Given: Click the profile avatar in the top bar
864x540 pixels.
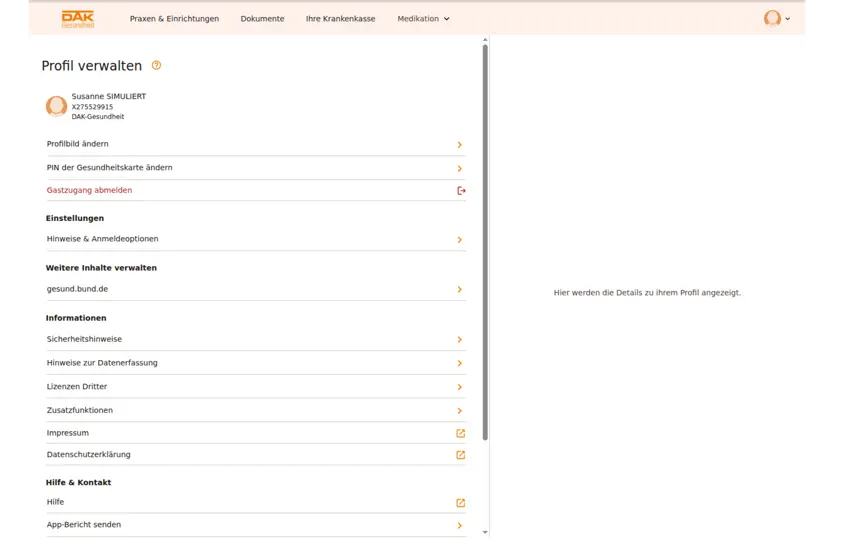Looking at the screenshot, I should pos(772,18).
